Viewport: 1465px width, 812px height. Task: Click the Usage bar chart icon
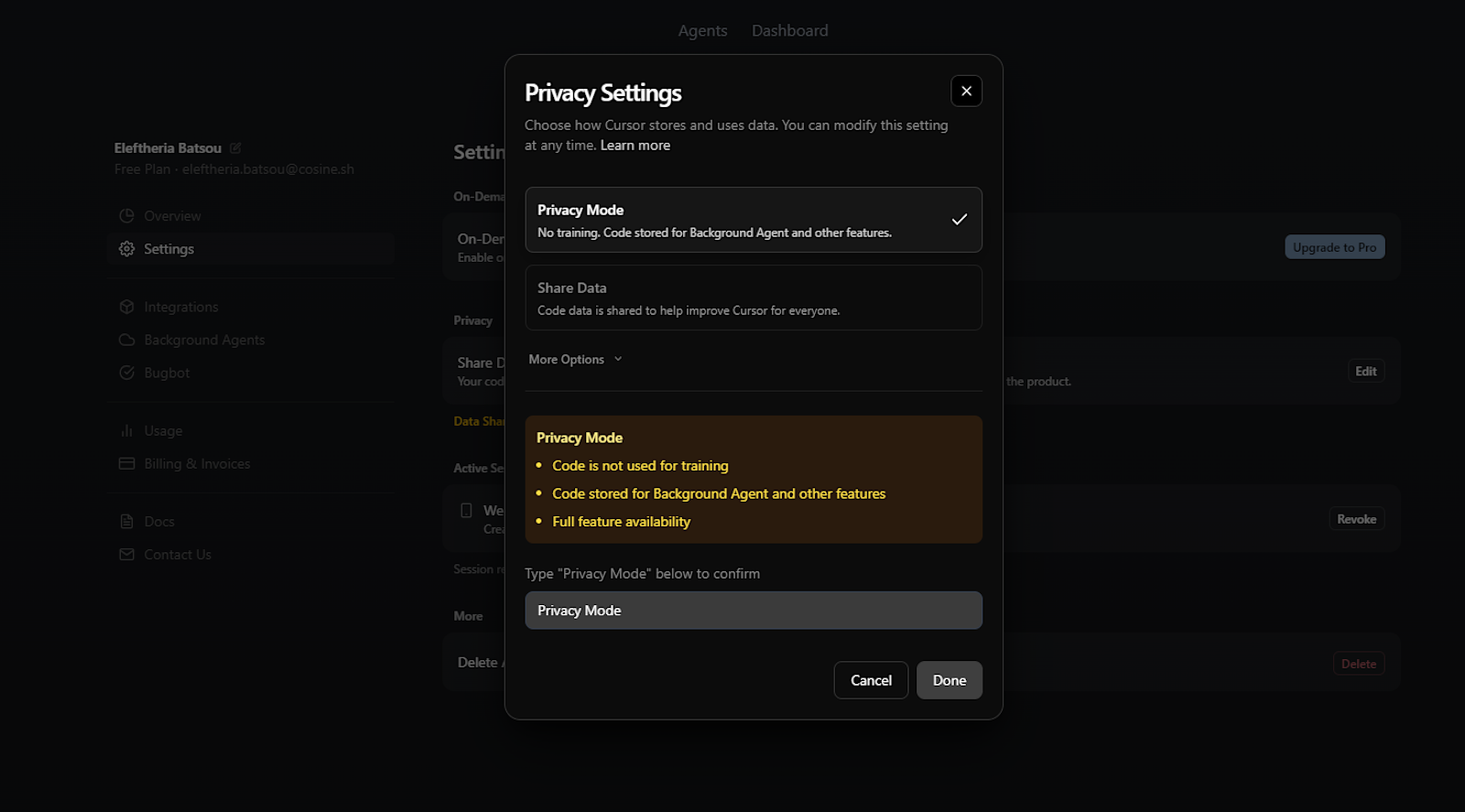126,431
